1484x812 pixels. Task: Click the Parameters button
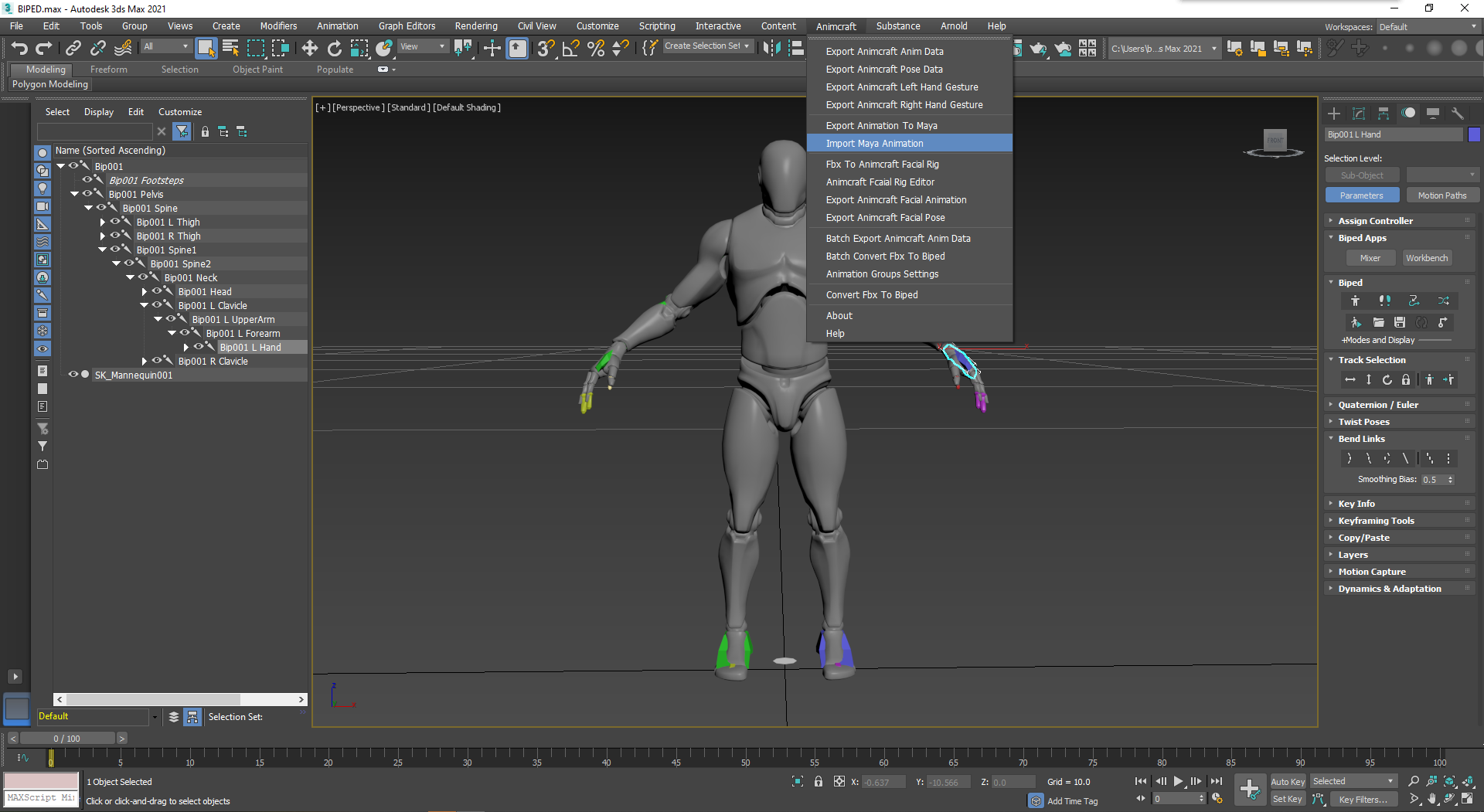coord(1362,195)
